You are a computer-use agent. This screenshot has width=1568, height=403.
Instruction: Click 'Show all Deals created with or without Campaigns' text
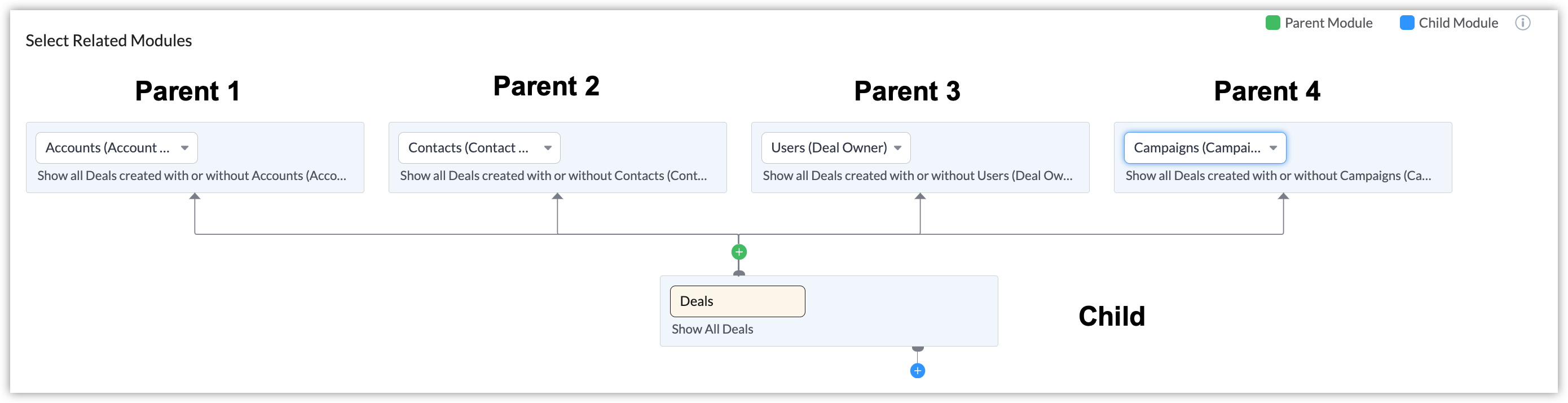click(x=1278, y=176)
